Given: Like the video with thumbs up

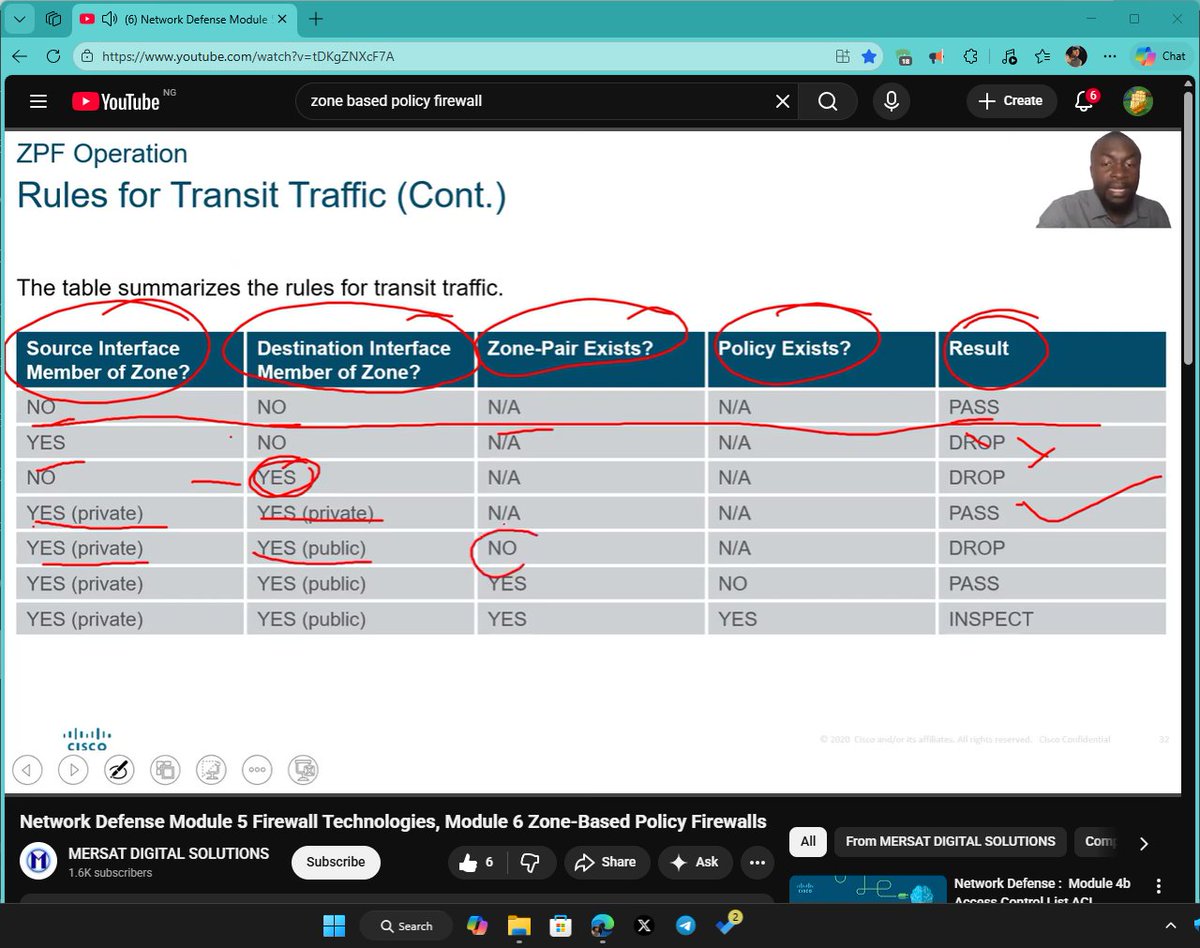Looking at the screenshot, I should [477, 862].
